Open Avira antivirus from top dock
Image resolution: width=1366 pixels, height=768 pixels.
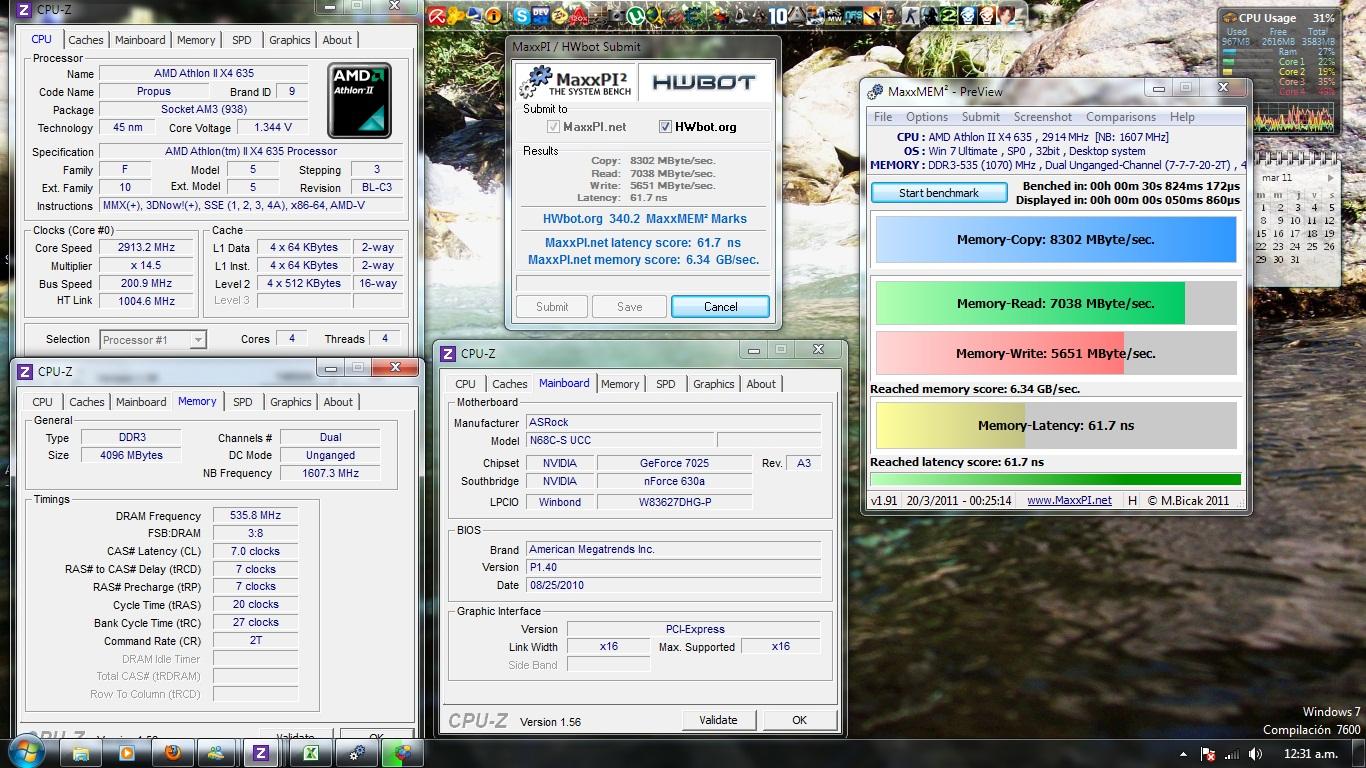[x=437, y=16]
